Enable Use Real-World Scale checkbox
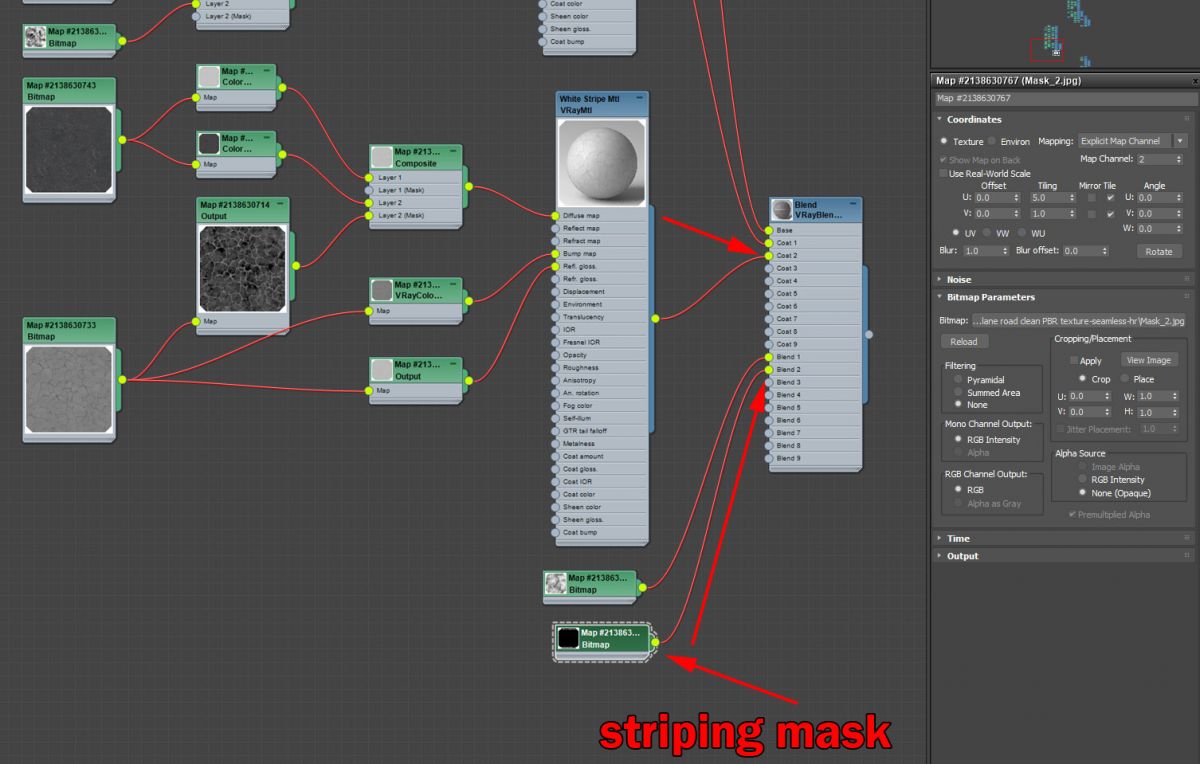 [942, 174]
